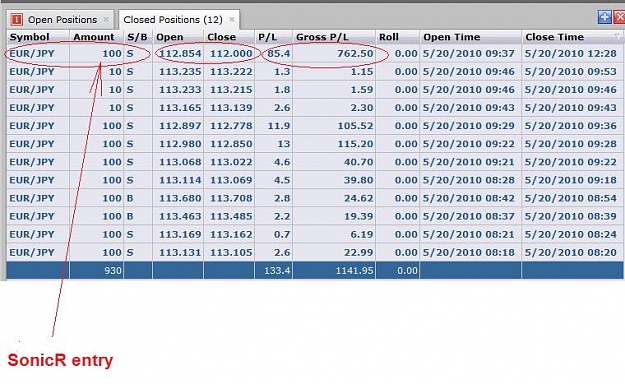Viewport: 625px width, 384px height.
Task: Sort by the Open Time column header
Action: 452,37
